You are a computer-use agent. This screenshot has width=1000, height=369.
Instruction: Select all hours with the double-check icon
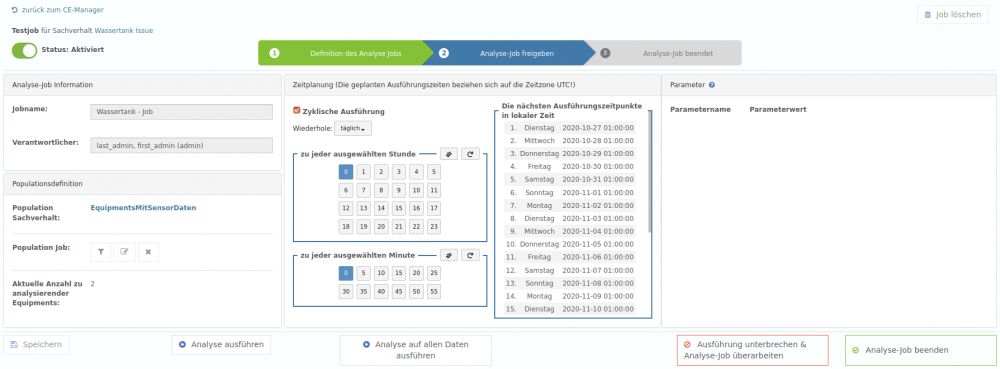click(x=449, y=154)
